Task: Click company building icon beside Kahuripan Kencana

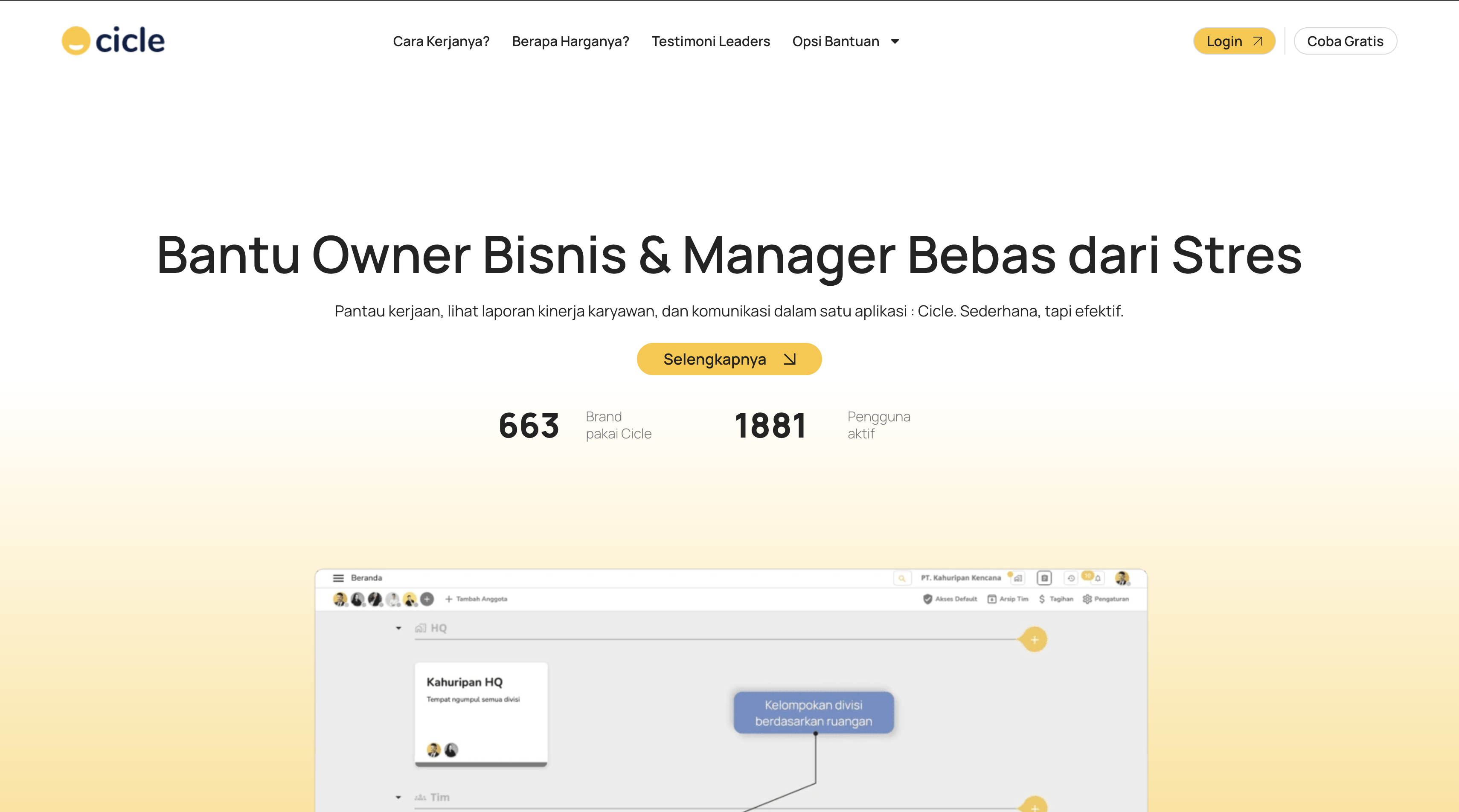Action: [1018, 578]
